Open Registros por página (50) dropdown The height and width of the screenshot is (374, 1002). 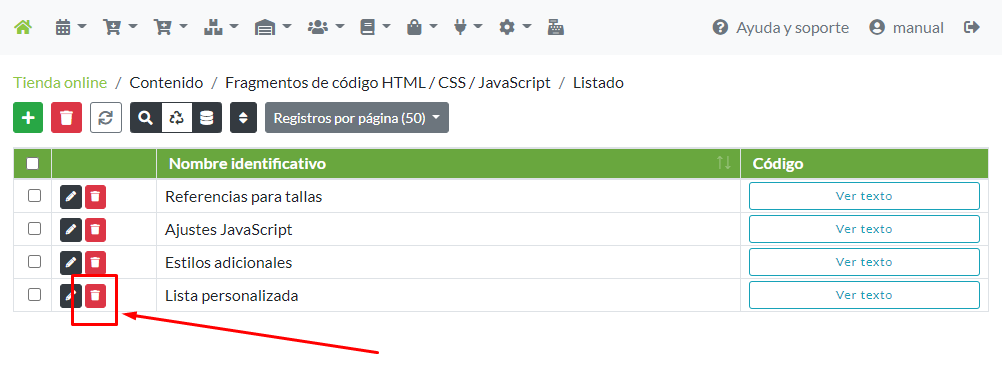pos(357,118)
